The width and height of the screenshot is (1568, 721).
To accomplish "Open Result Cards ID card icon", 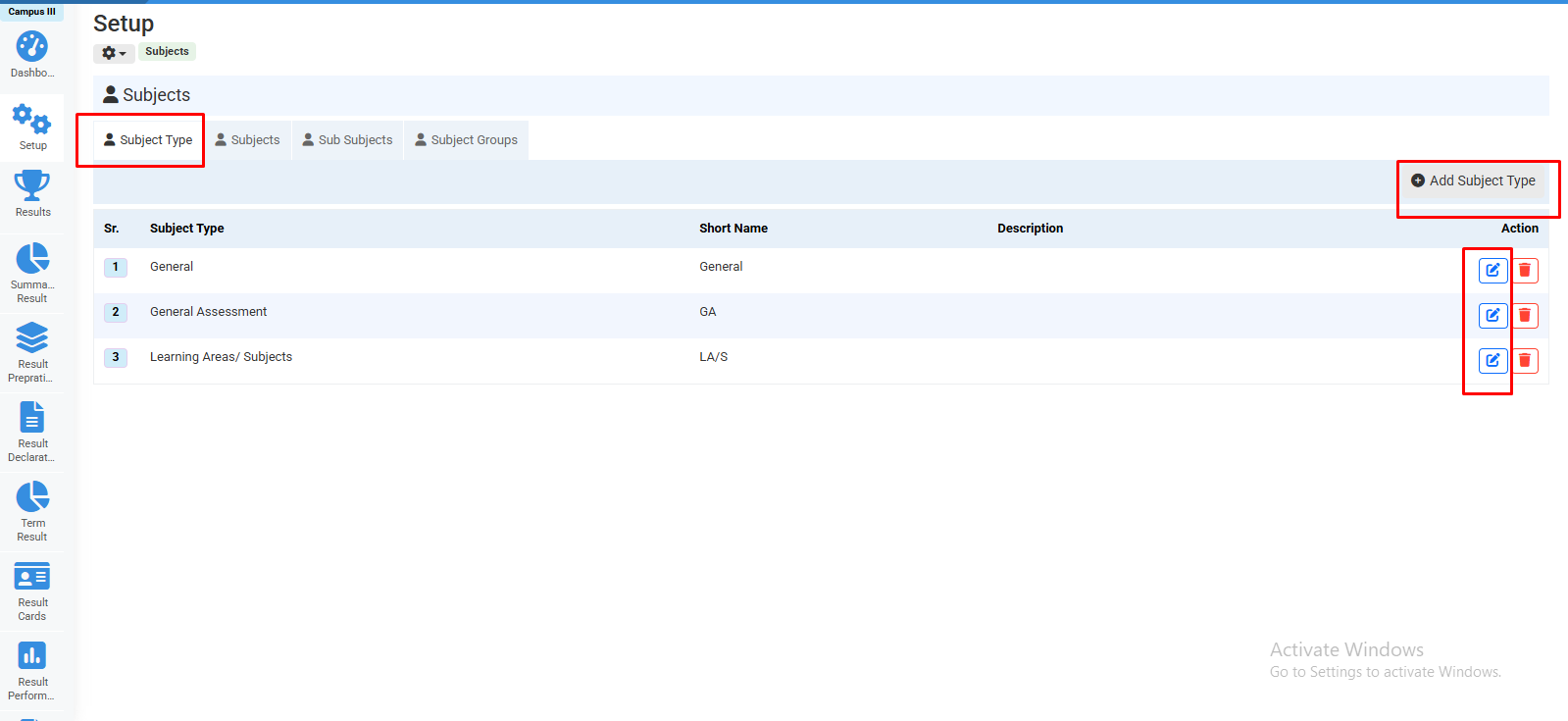I will [32, 577].
